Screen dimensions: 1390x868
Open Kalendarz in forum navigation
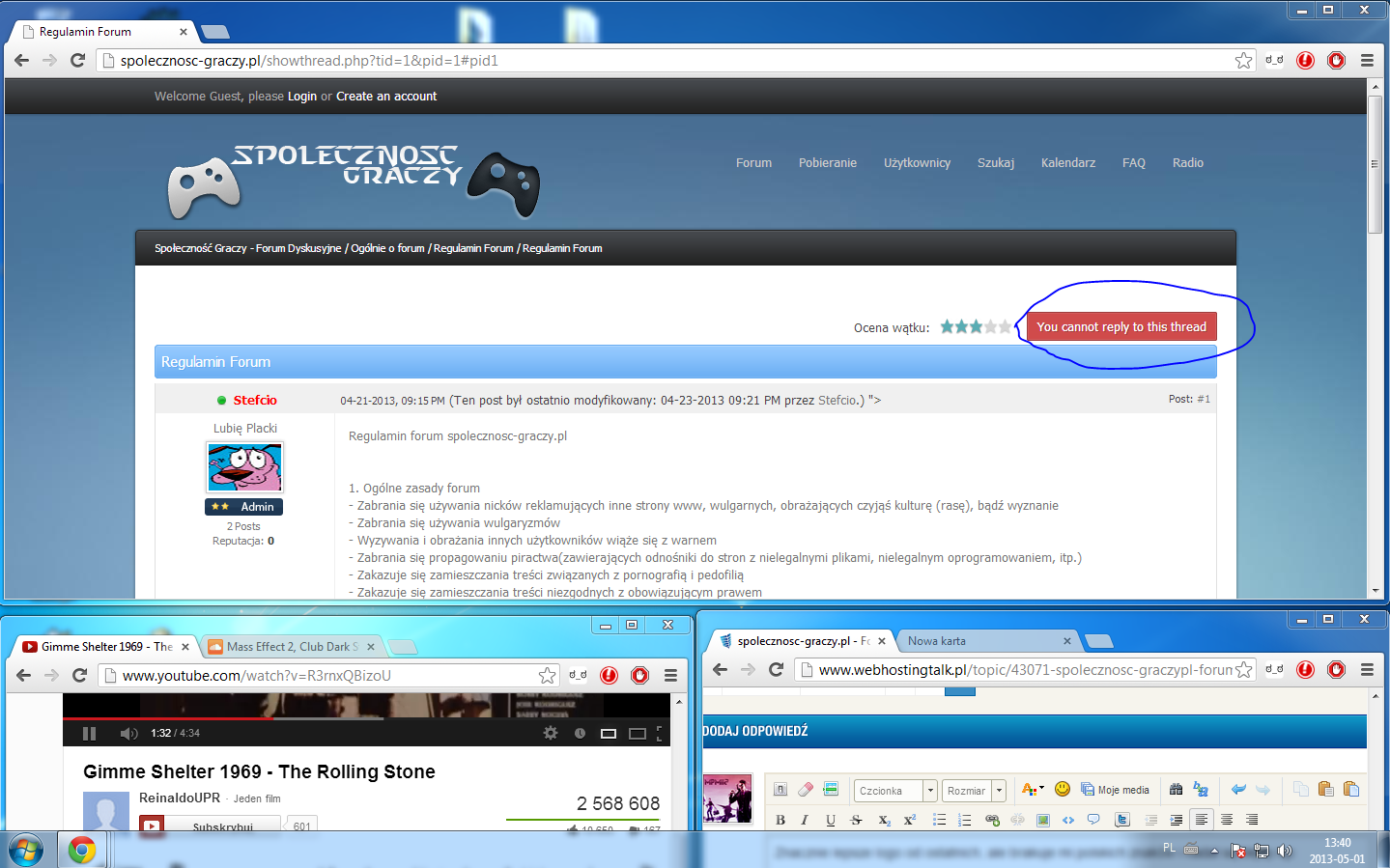click(x=1068, y=163)
